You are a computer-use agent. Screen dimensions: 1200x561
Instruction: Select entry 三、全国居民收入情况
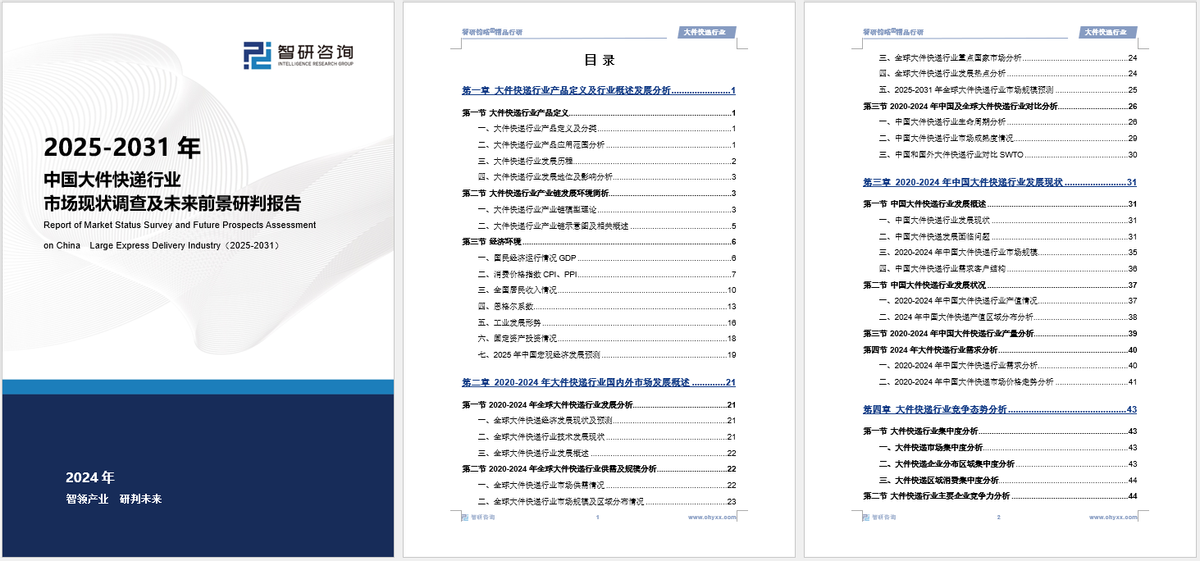(x=606, y=290)
